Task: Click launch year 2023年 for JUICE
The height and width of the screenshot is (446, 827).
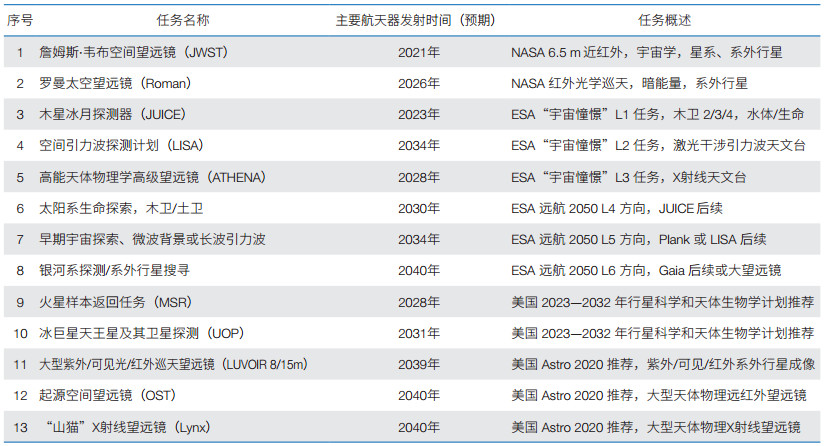Action: pyautogui.click(x=419, y=114)
